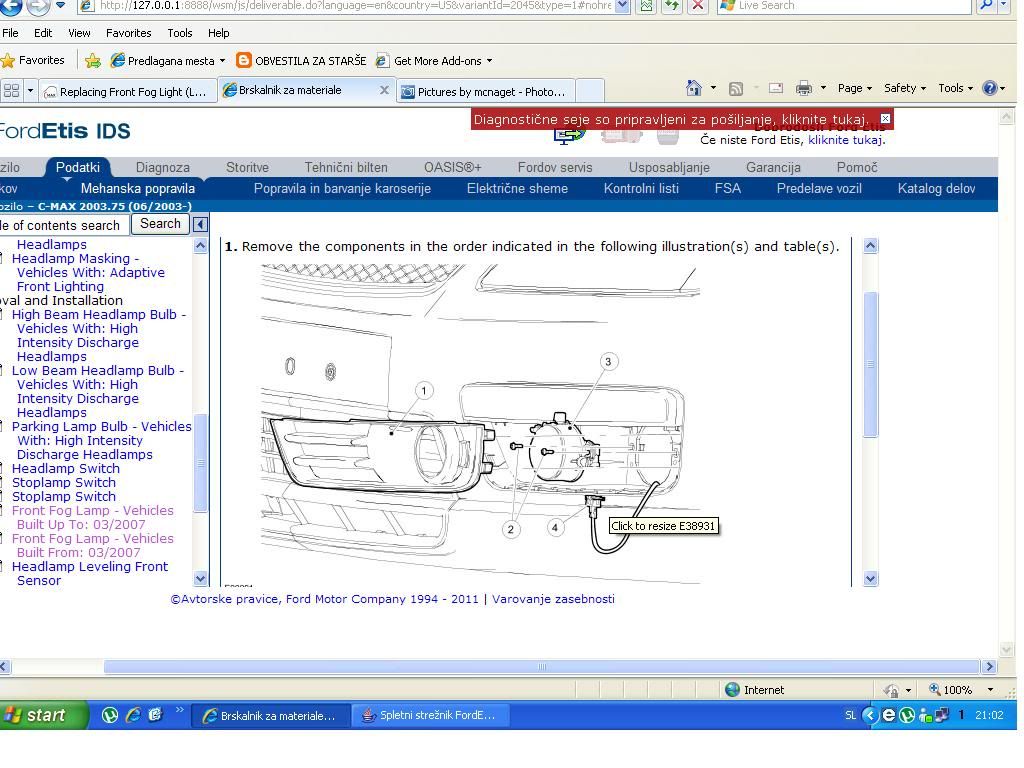Click the Print icon in the command bar
The height and width of the screenshot is (768, 1024).
point(803,88)
